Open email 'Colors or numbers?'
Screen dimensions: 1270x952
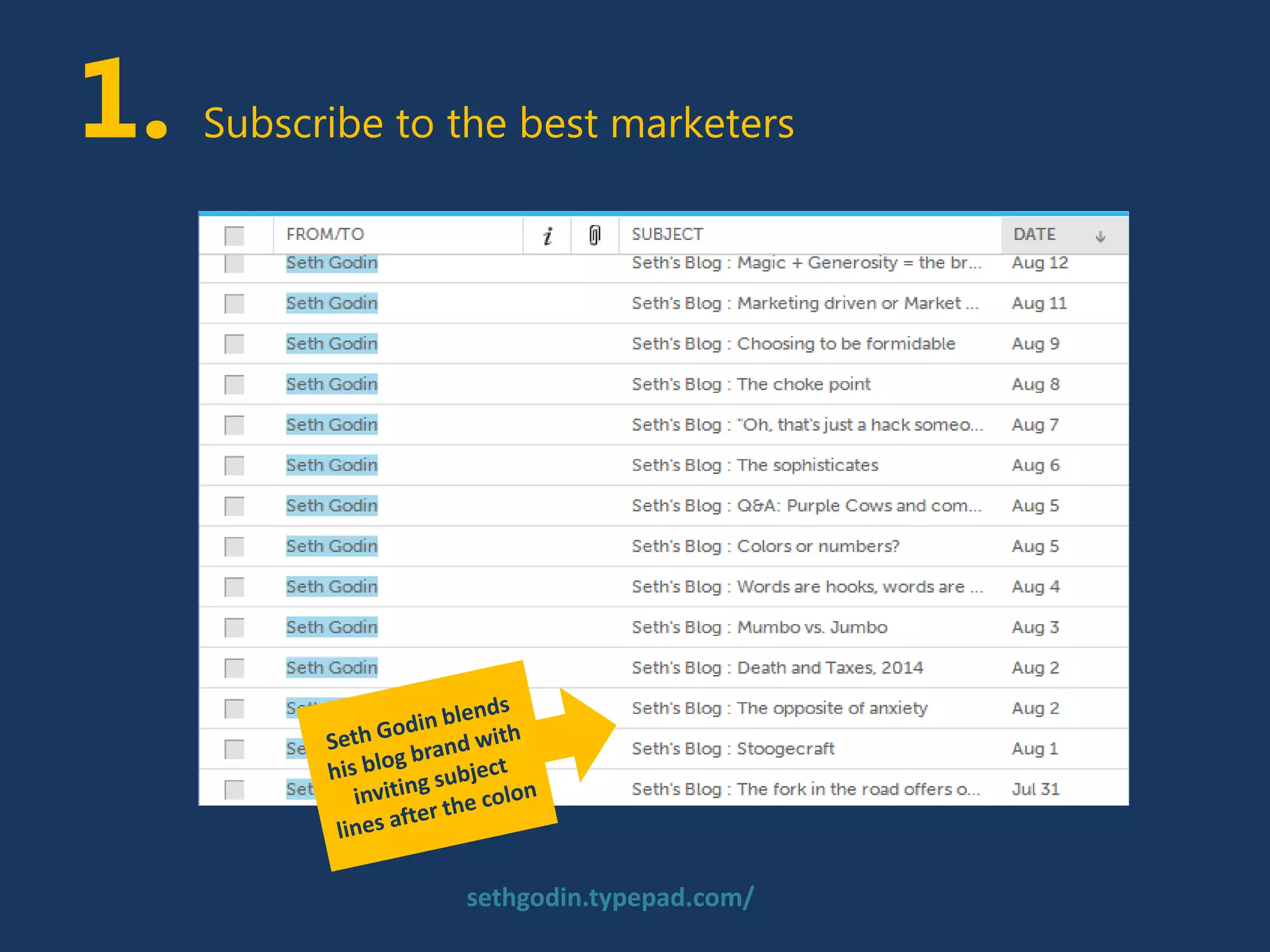766,546
